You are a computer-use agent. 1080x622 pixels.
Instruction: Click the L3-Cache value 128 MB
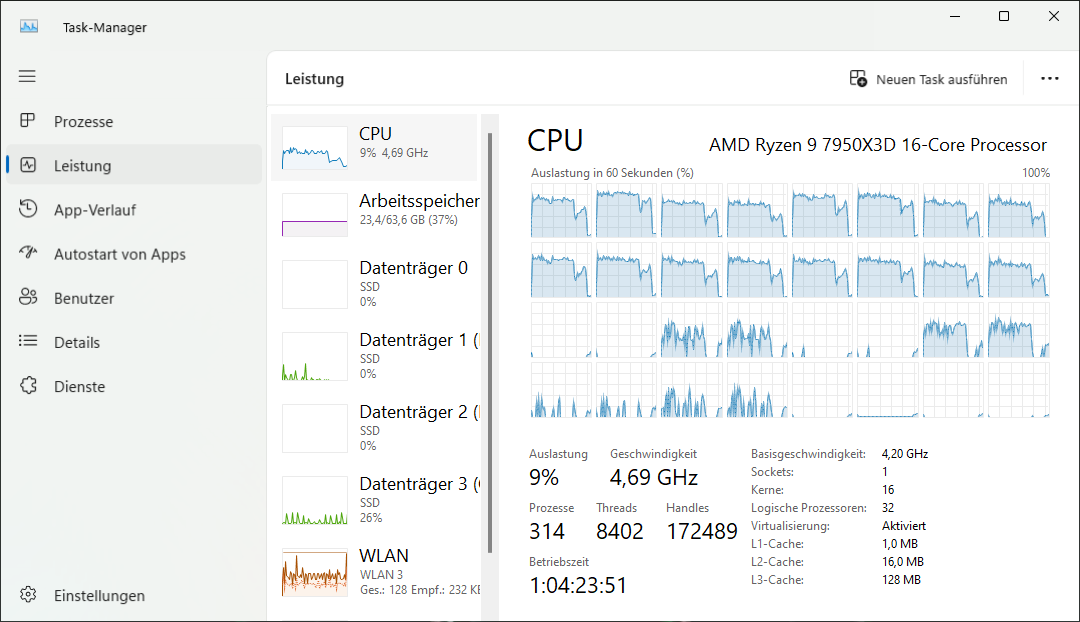901,579
